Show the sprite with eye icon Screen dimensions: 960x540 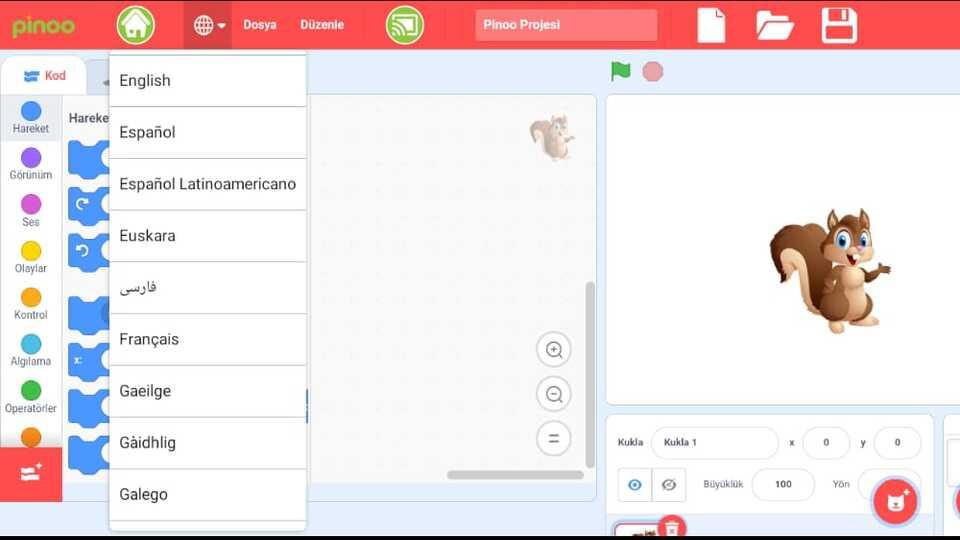coord(635,485)
